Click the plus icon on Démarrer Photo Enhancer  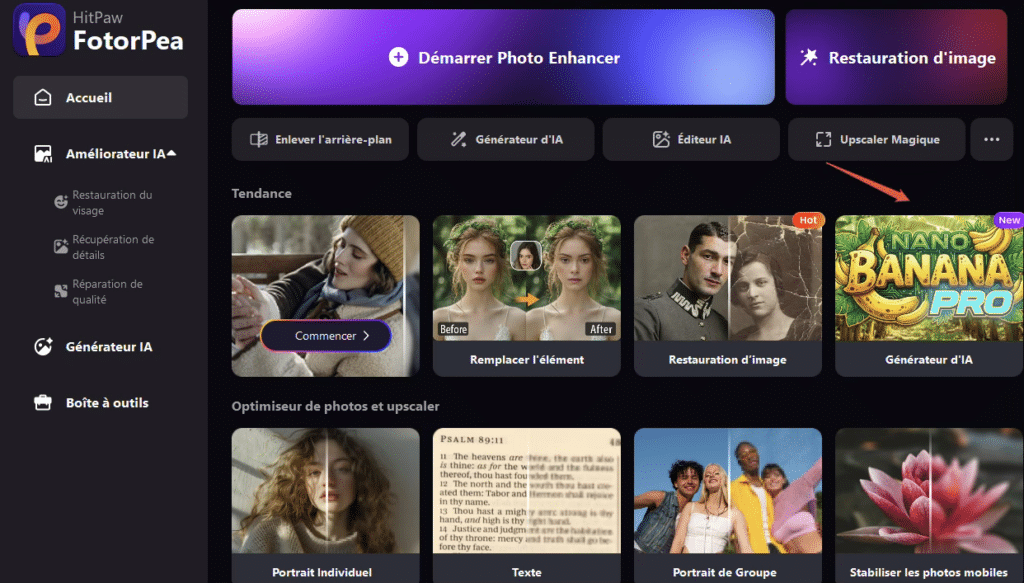pos(398,58)
